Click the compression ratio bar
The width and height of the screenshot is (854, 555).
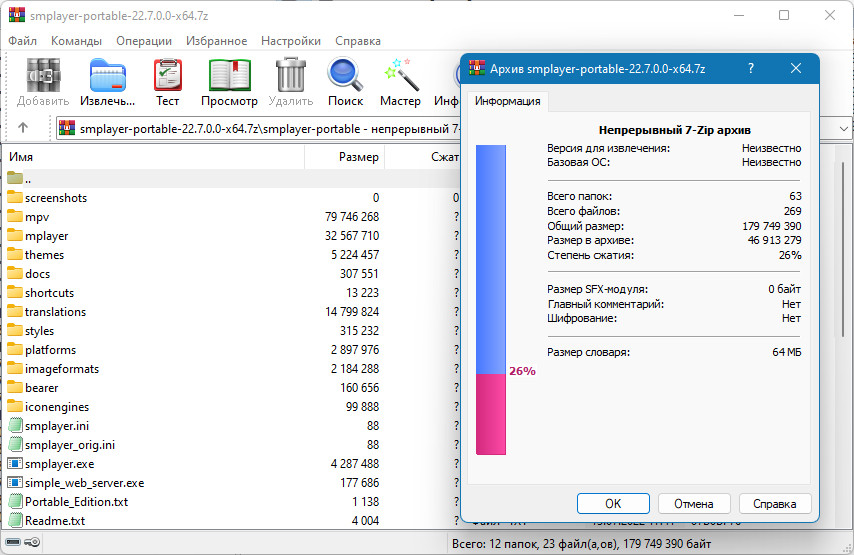pyautogui.click(x=491, y=300)
